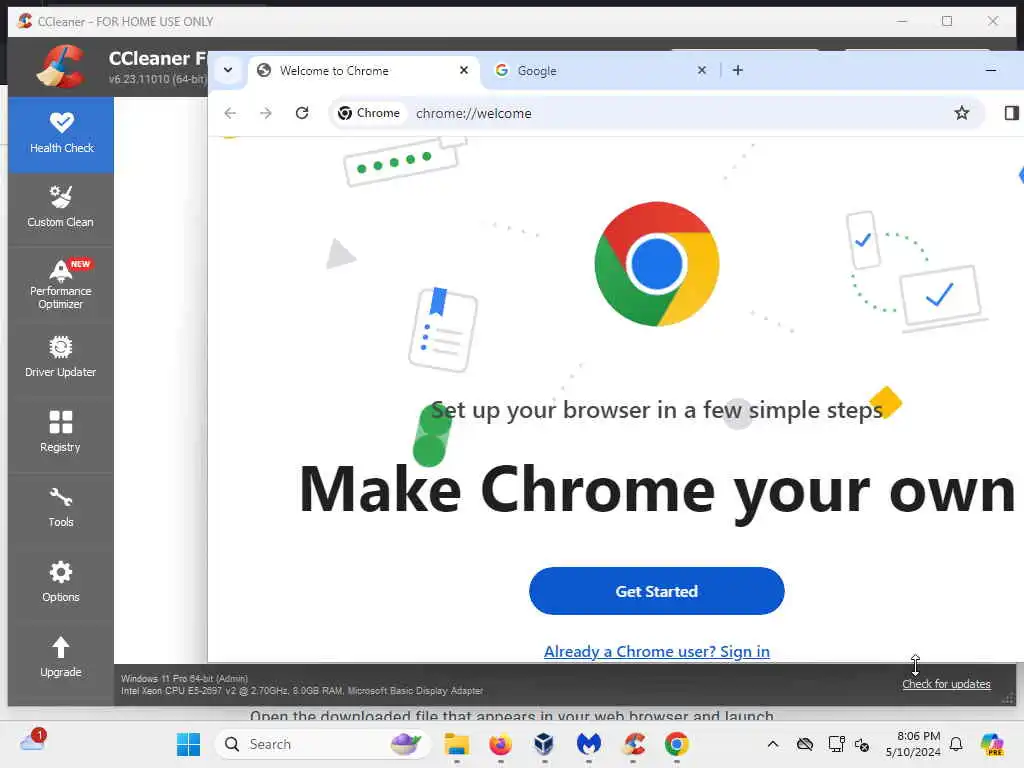Open Health Check in CCleaner sidebar

click(x=61, y=135)
